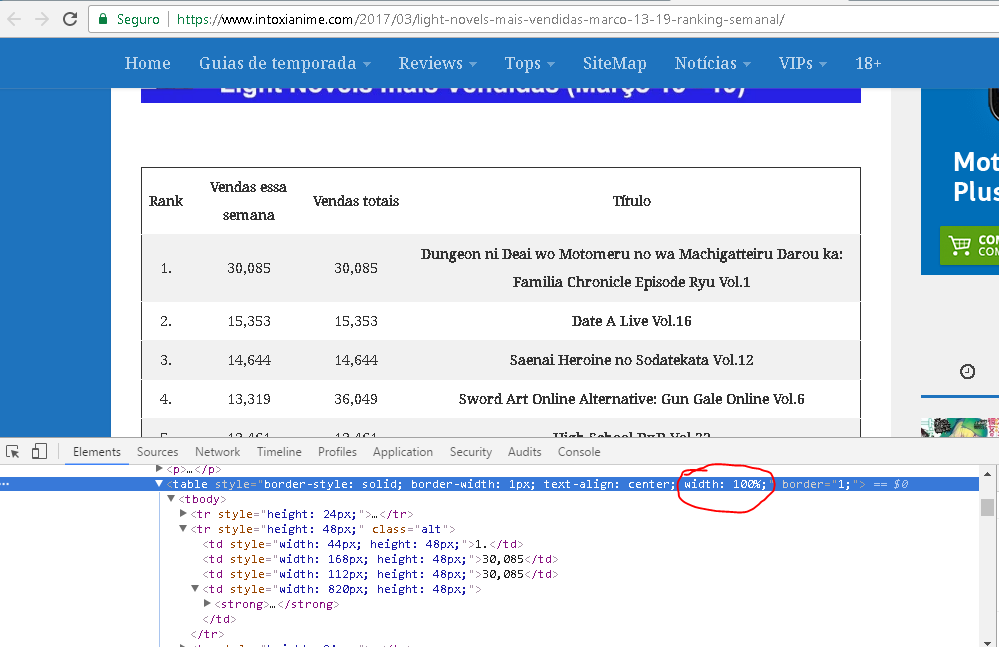Click the green secure padlock icon
The image size is (999, 647).
(x=103, y=20)
